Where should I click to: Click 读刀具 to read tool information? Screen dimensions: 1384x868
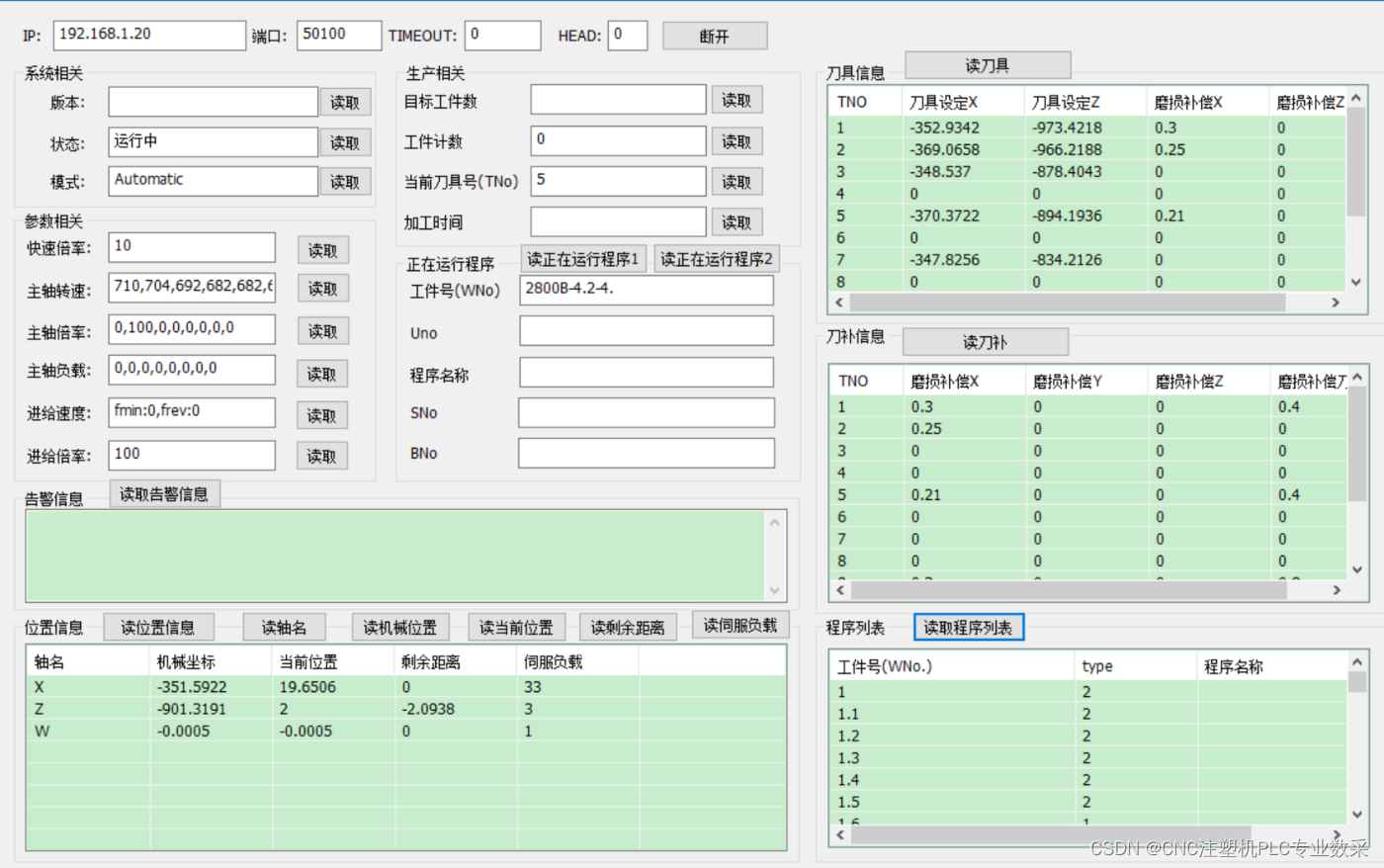[987, 64]
